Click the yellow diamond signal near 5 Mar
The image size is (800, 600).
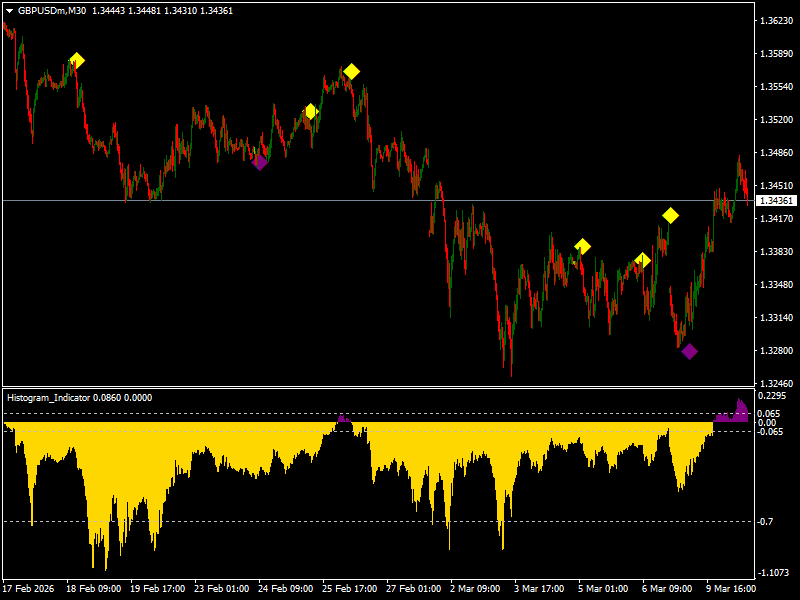(x=641, y=259)
